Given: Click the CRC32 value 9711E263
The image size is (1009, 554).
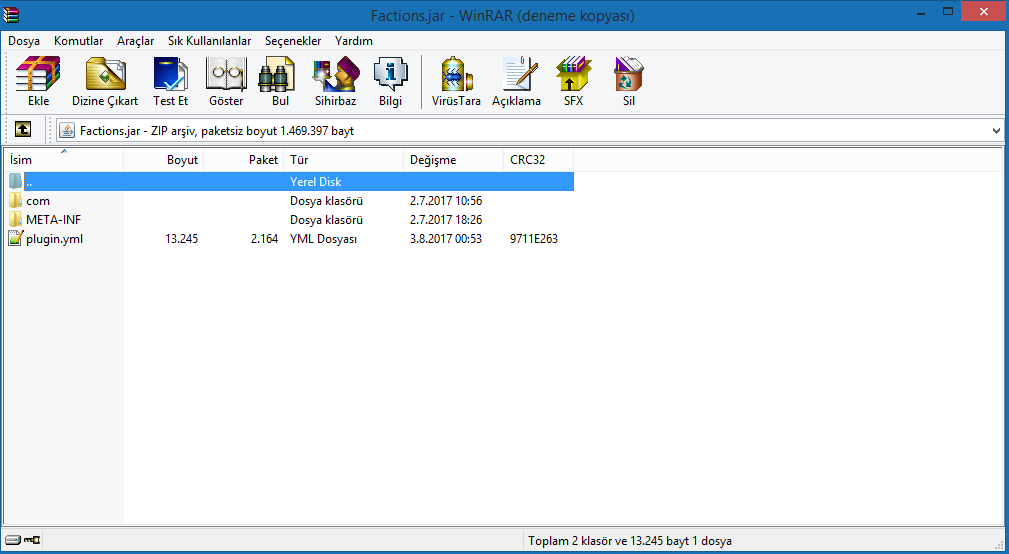Looking at the screenshot, I should coord(533,239).
